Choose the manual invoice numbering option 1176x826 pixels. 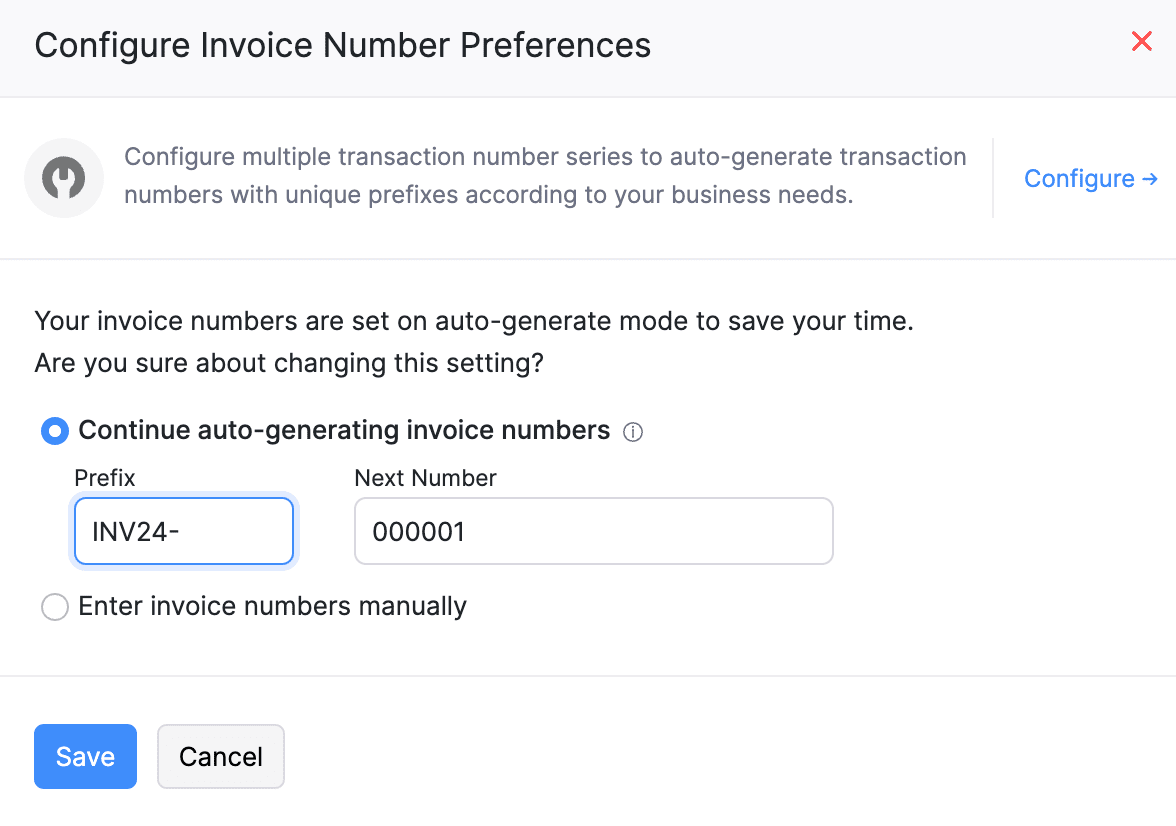pos(55,607)
